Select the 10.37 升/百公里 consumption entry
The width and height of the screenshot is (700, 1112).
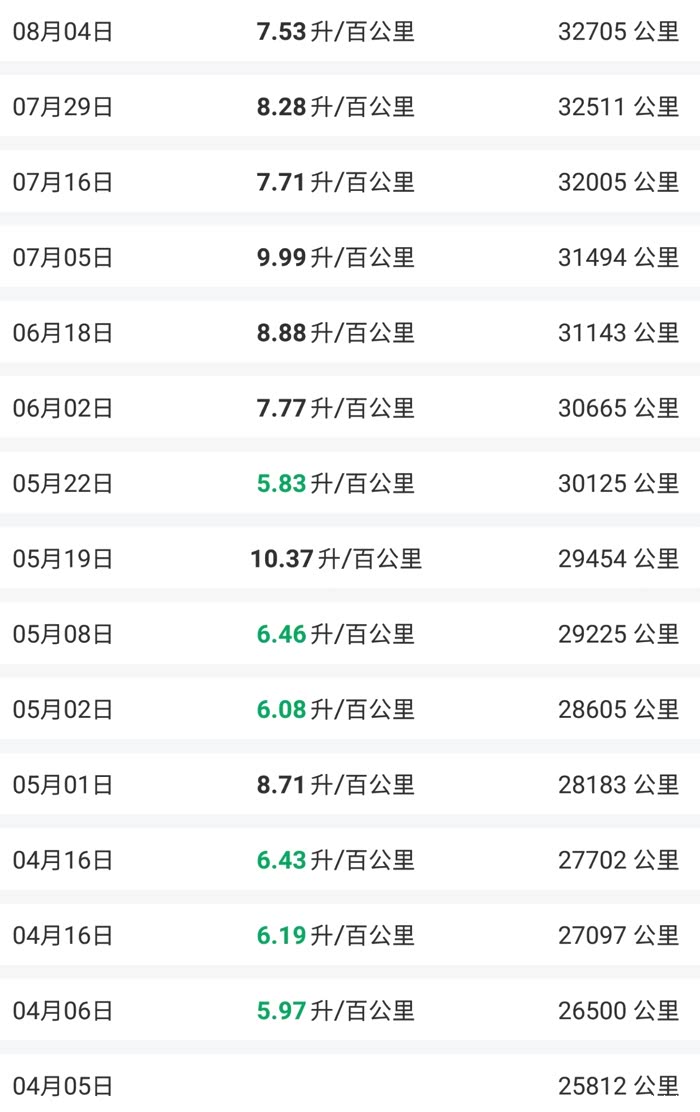coord(335,559)
